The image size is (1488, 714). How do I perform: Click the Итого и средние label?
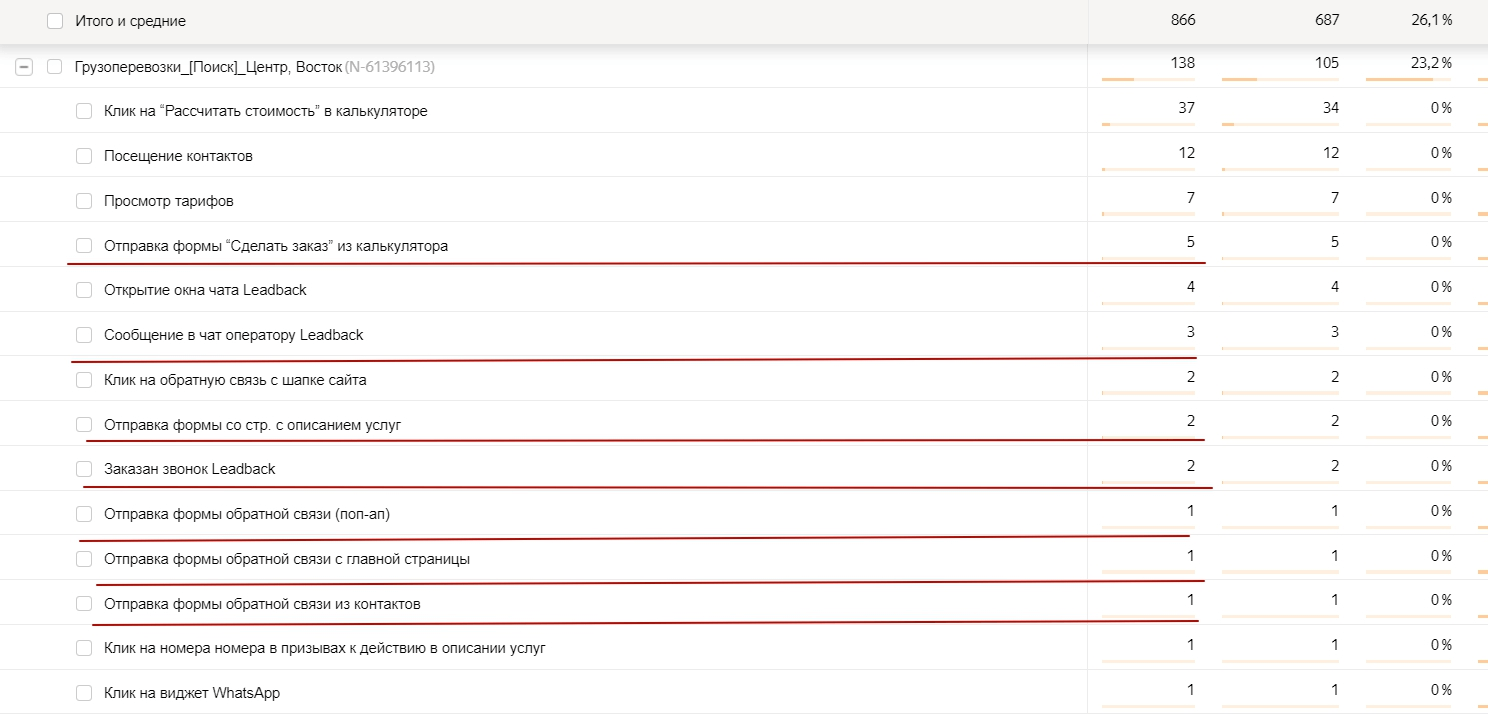(x=130, y=21)
